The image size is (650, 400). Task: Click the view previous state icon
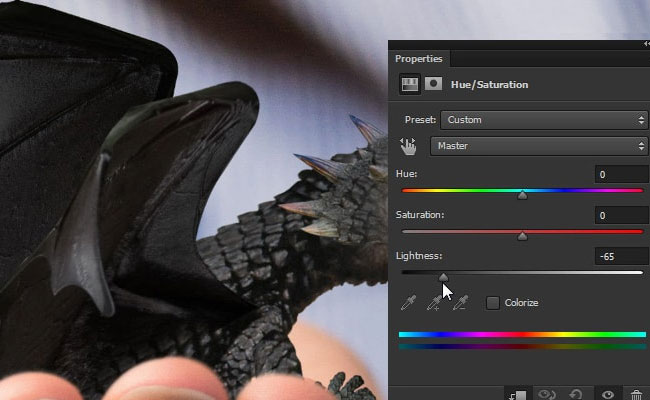546,394
